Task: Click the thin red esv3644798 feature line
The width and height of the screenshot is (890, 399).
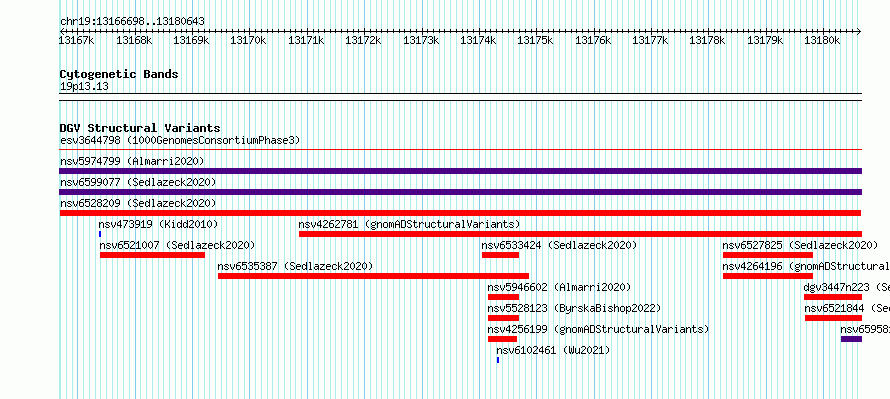Action: pyautogui.click(x=461, y=150)
